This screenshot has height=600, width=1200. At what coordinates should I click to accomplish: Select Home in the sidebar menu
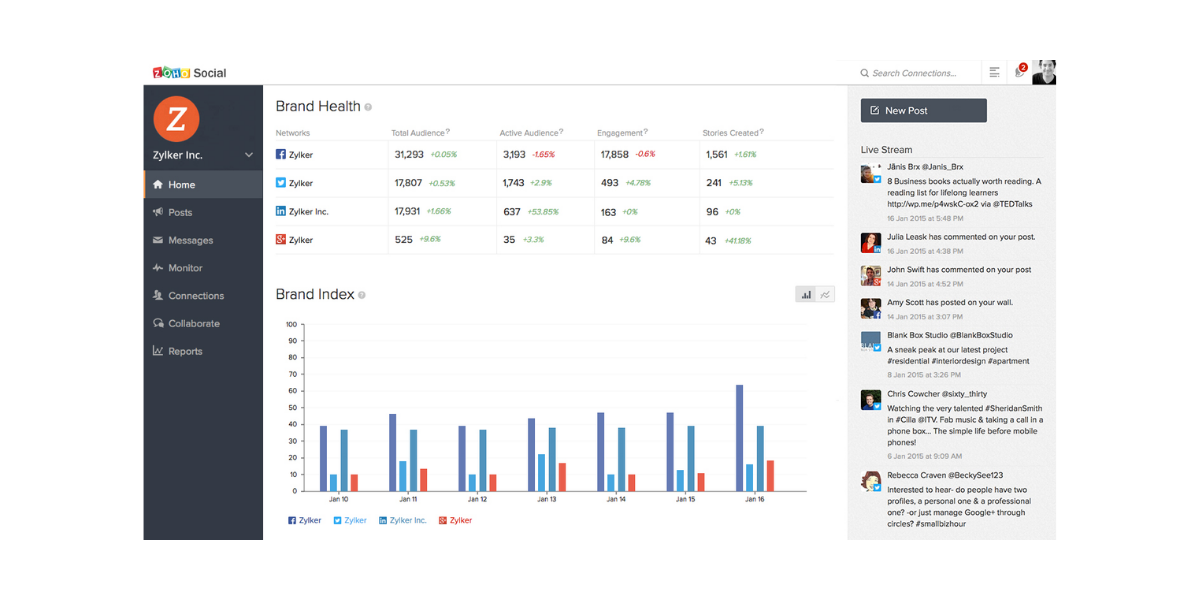[180, 184]
